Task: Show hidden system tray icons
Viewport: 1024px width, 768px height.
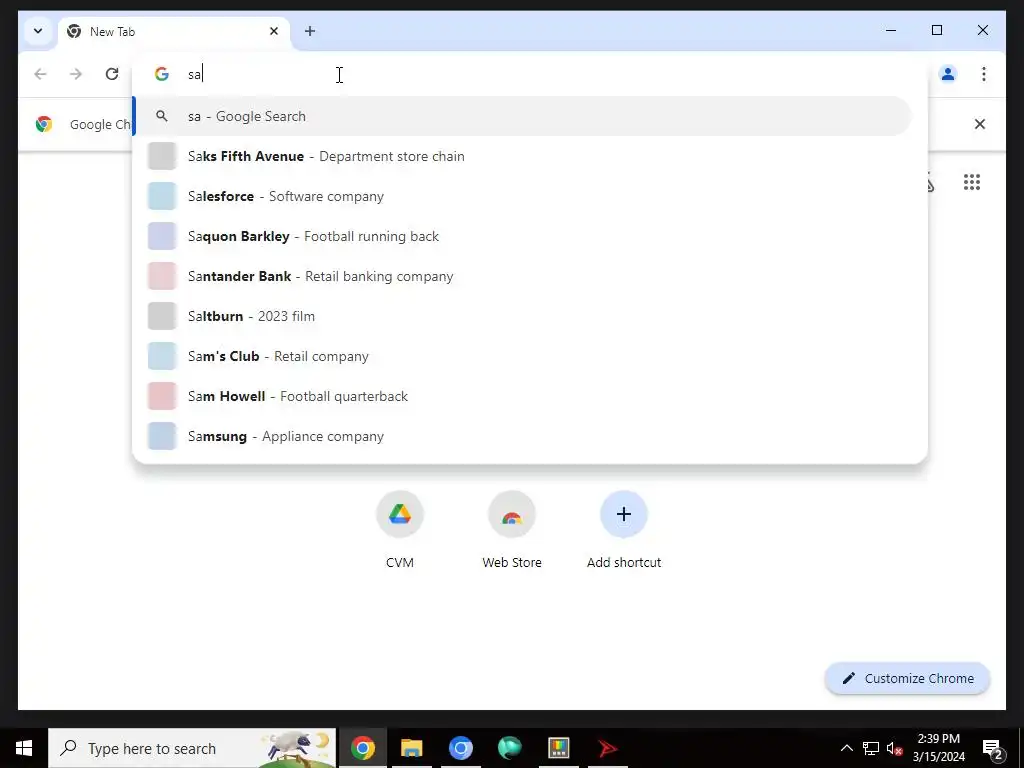Action: click(x=846, y=748)
